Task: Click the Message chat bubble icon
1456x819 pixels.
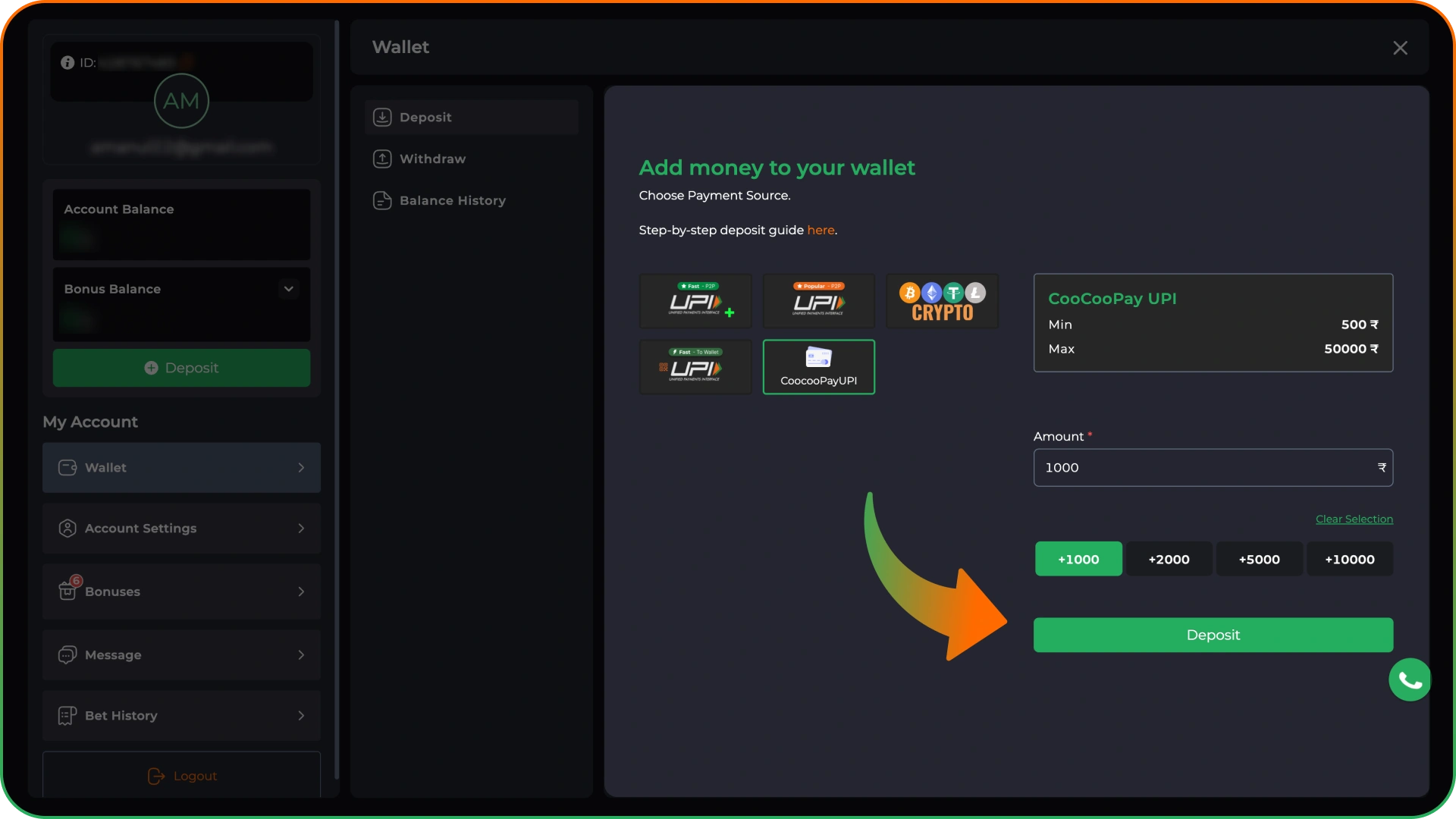Action: (67, 654)
